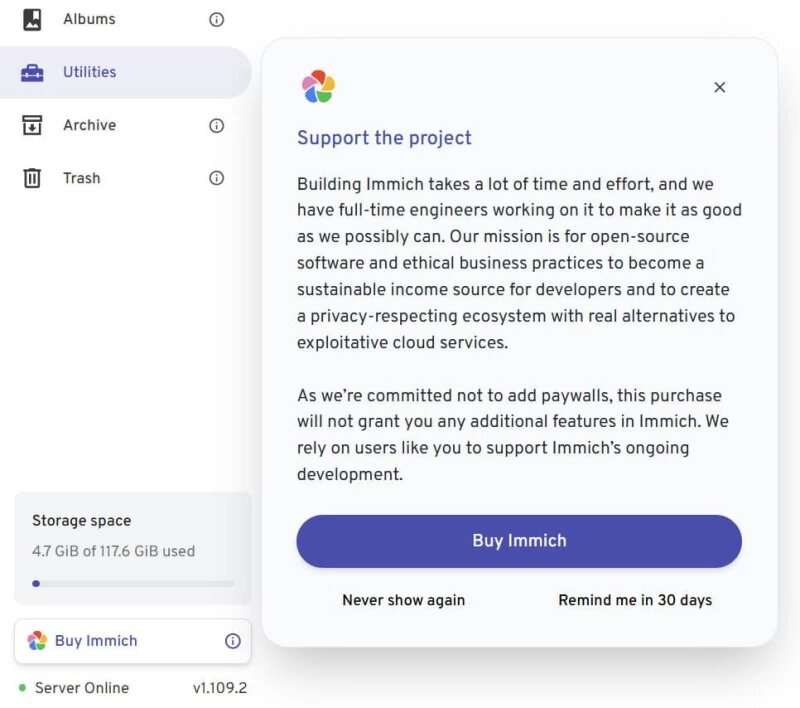Click the Trash bin icon
Viewport: 800px width, 708px height.
(32, 178)
